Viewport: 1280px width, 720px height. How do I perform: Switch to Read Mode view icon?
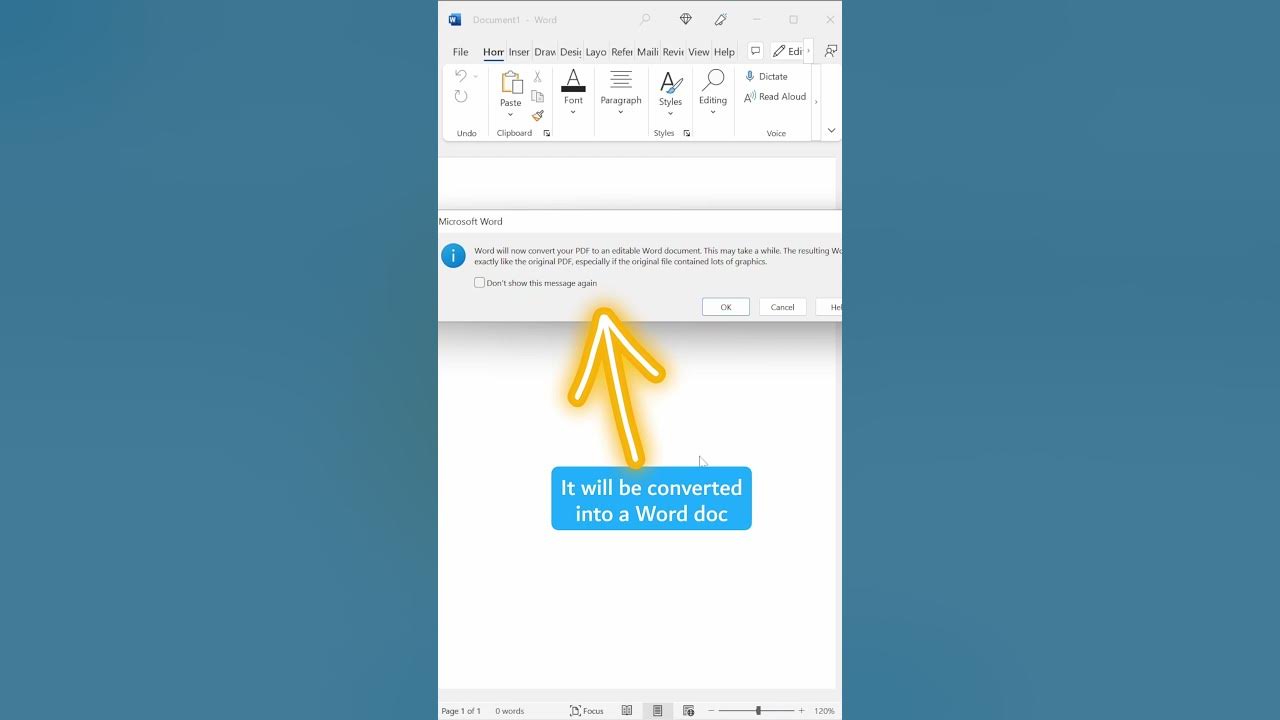pos(627,711)
